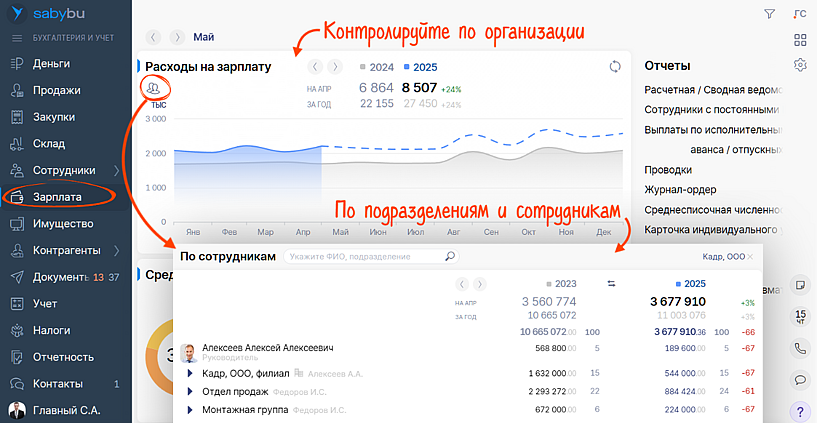Swap compared years with arrows icon
817x423 pixels.
pyautogui.click(x=612, y=284)
